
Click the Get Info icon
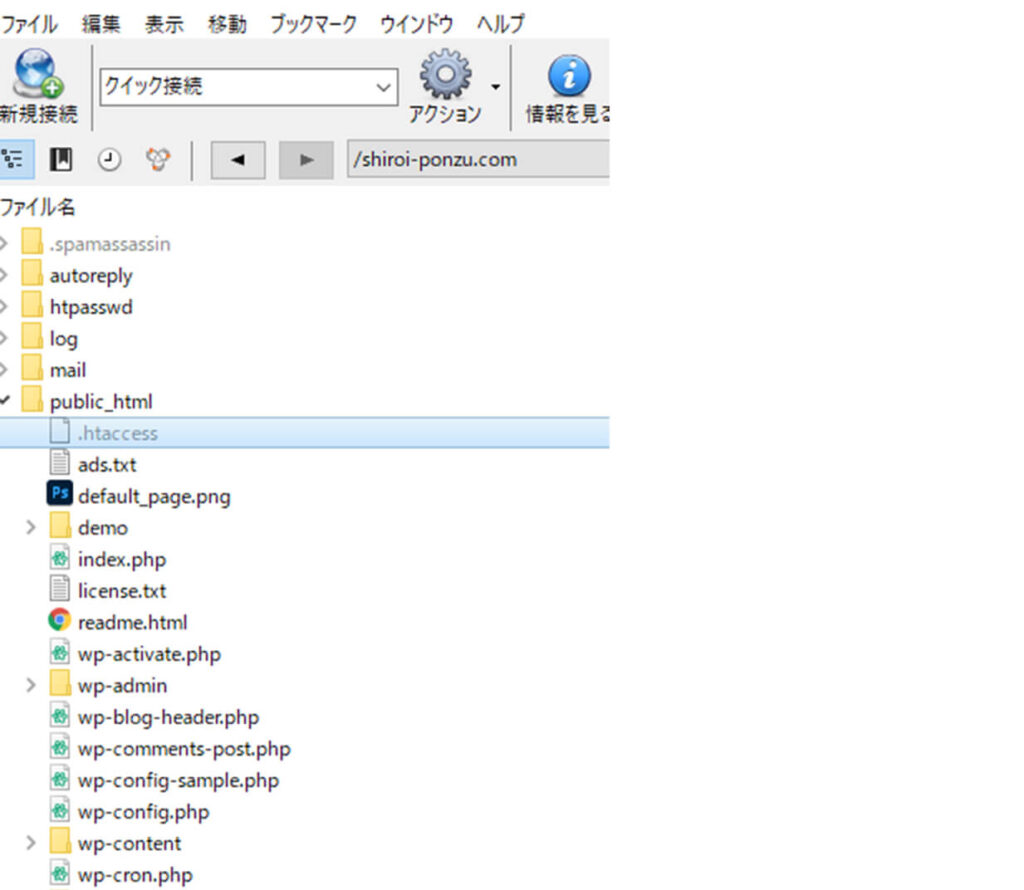click(569, 76)
